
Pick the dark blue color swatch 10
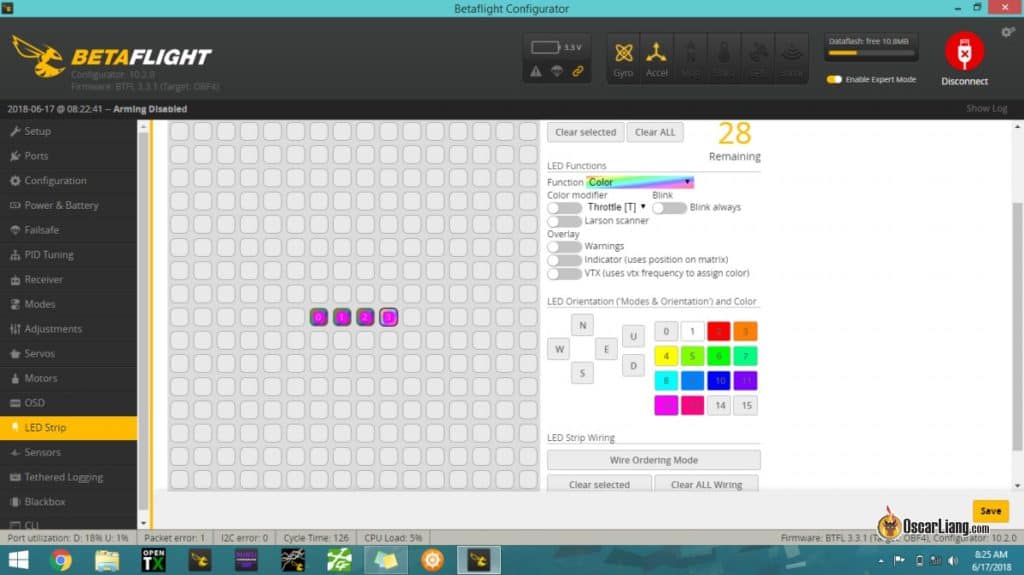719,380
